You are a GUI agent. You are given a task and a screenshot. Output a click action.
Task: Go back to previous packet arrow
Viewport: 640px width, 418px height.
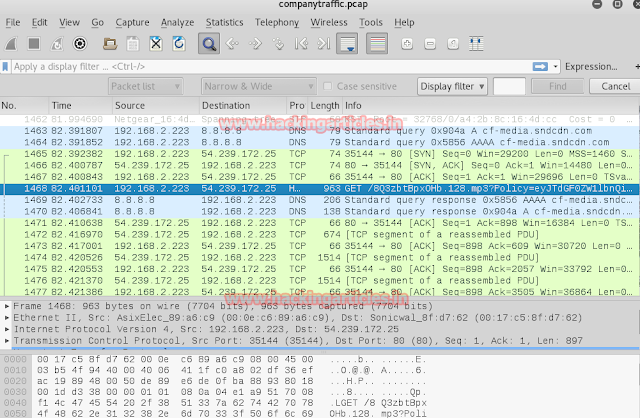click(232, 44)
